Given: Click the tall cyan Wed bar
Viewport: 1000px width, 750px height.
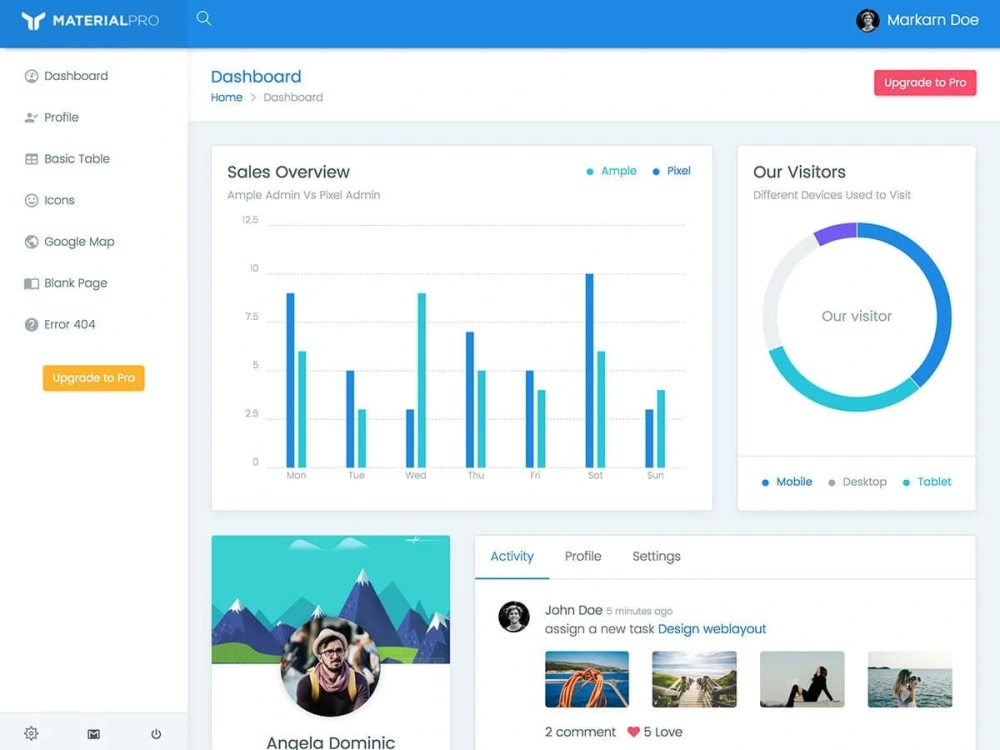Looking at the screenshot, I should click(422, 380).
